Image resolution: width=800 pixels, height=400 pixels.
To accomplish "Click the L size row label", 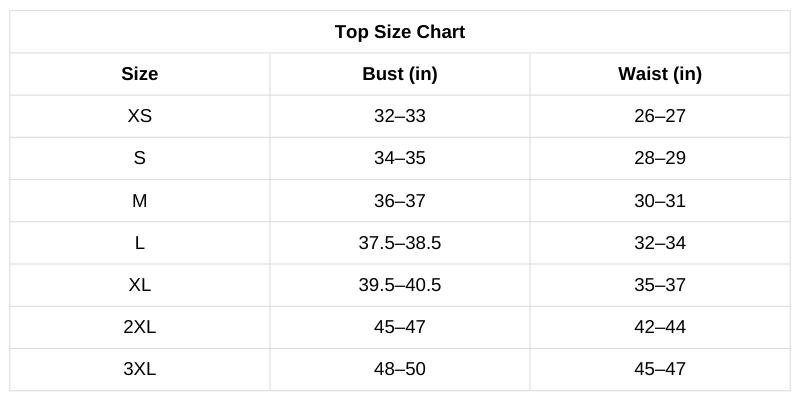I will pos(140,243).
